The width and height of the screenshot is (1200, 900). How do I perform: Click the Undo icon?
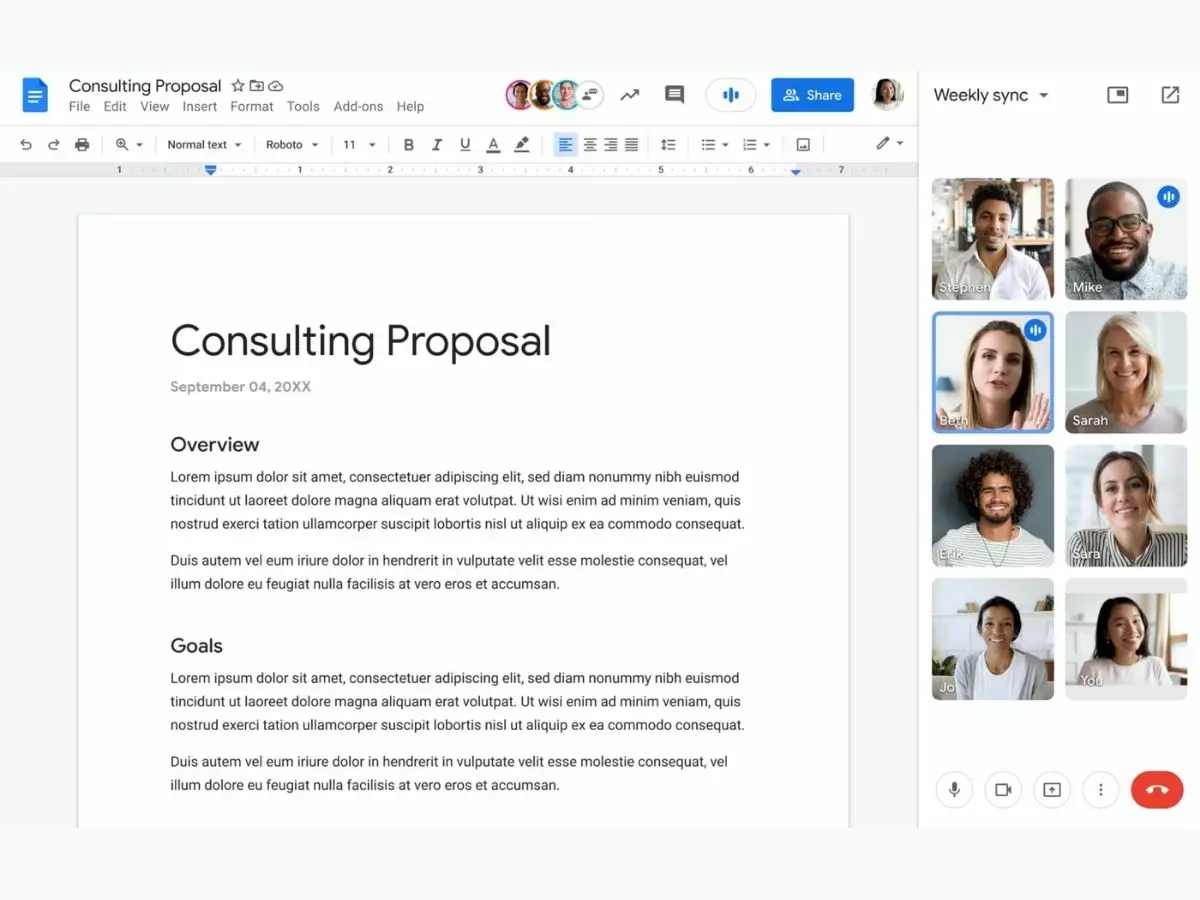(x=26, y=144)
